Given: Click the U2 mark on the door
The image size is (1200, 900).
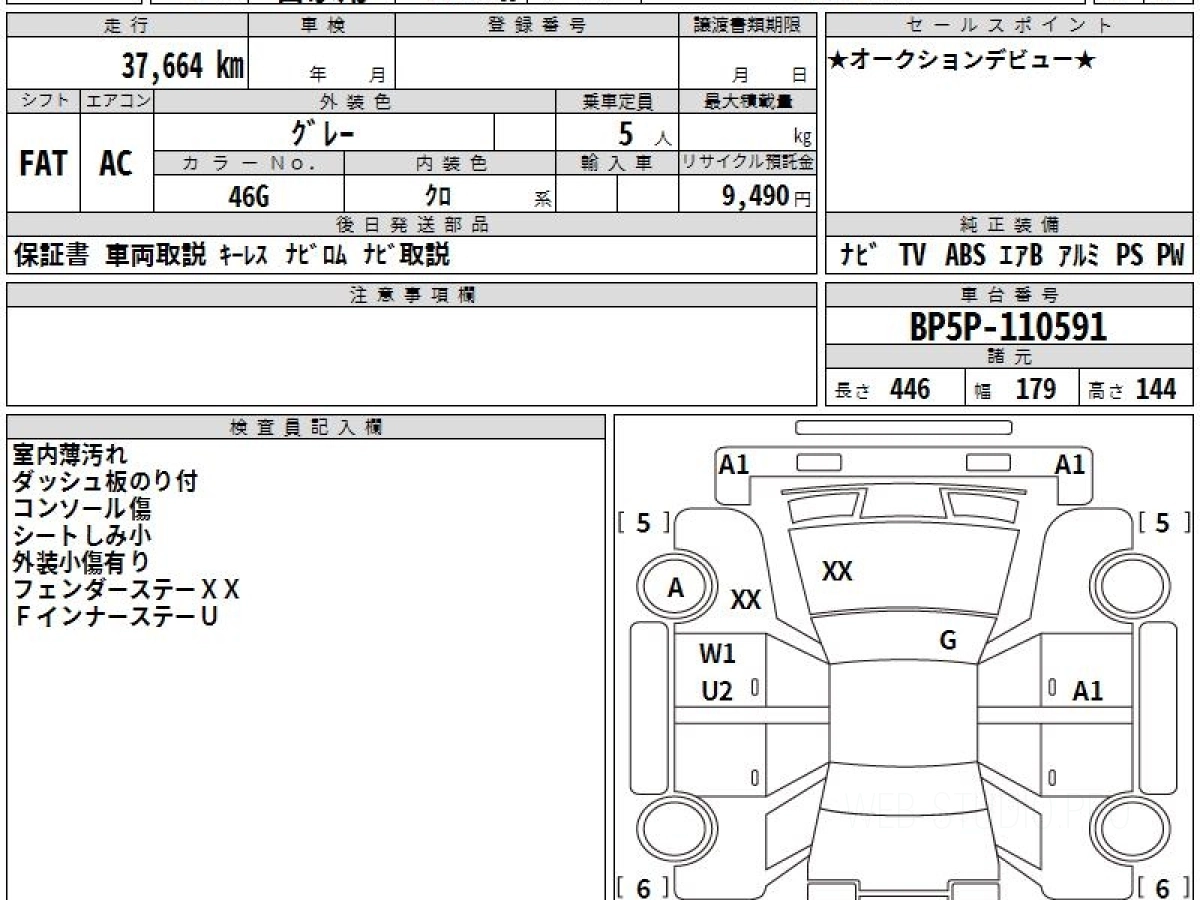Looking at the screenshot, I should tap(717, 691).
